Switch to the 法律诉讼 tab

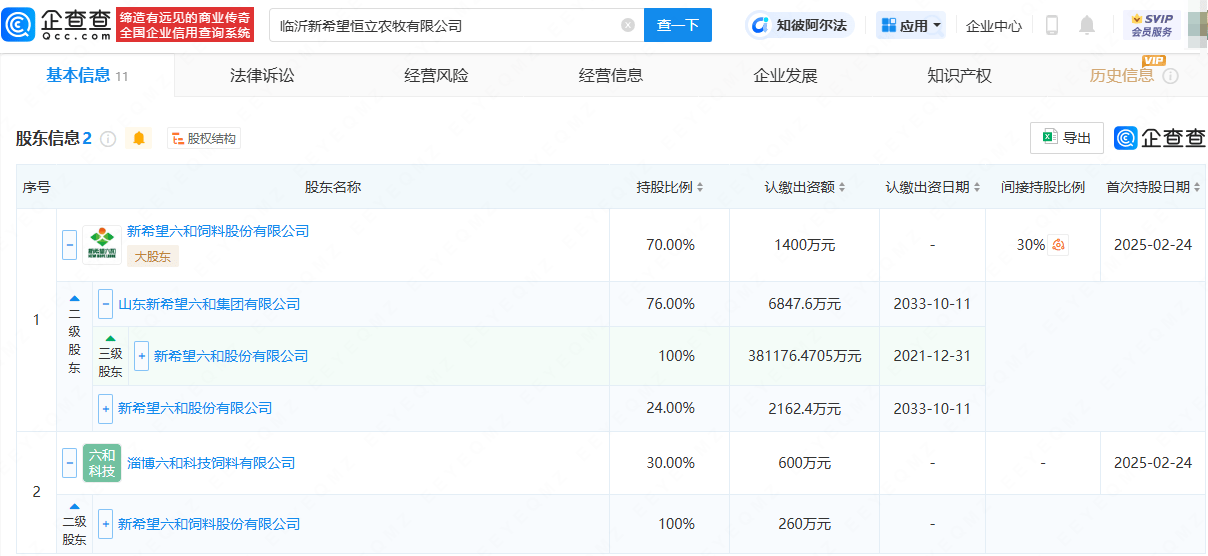point(262,75)
